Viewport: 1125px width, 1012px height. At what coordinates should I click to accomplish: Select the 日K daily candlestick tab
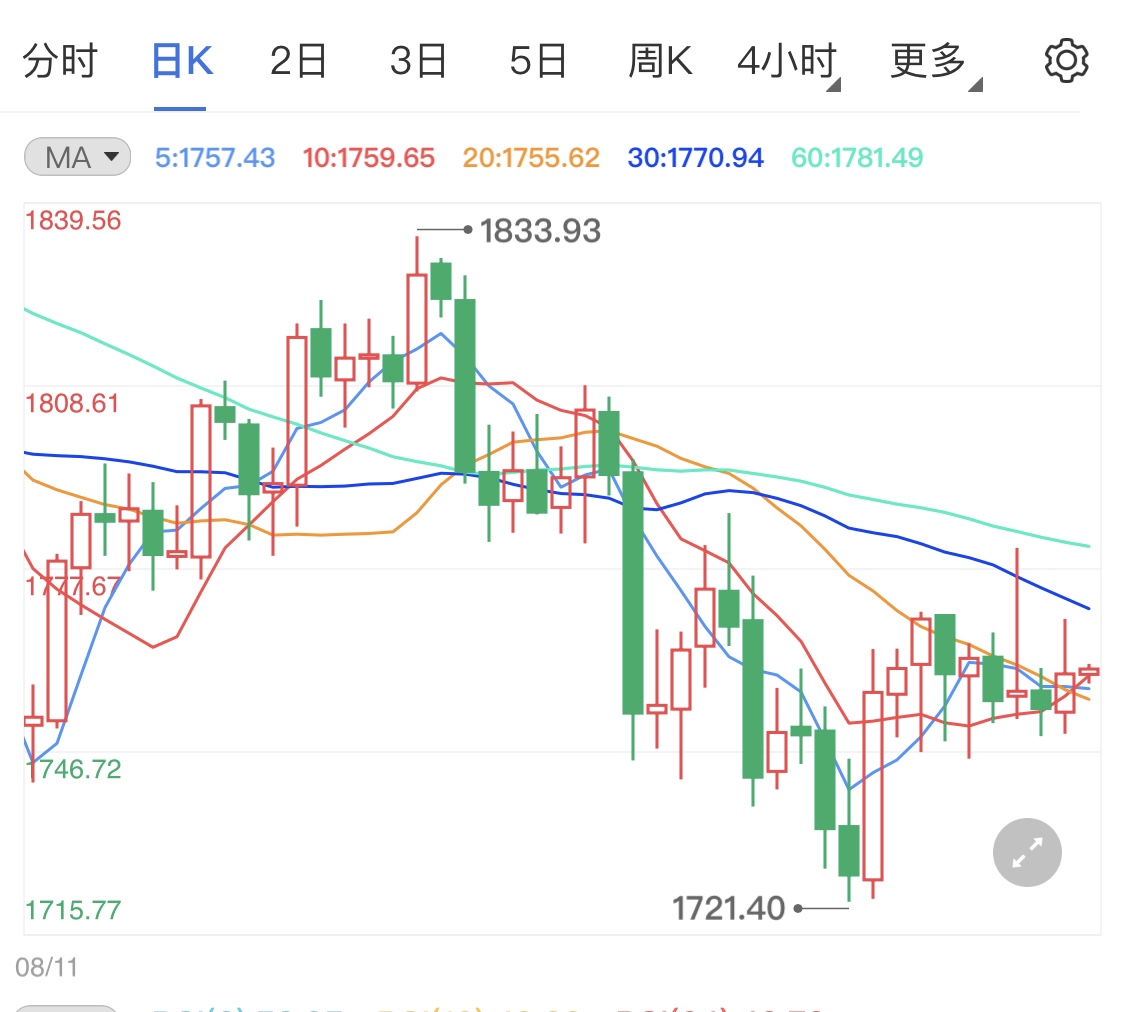182,61
